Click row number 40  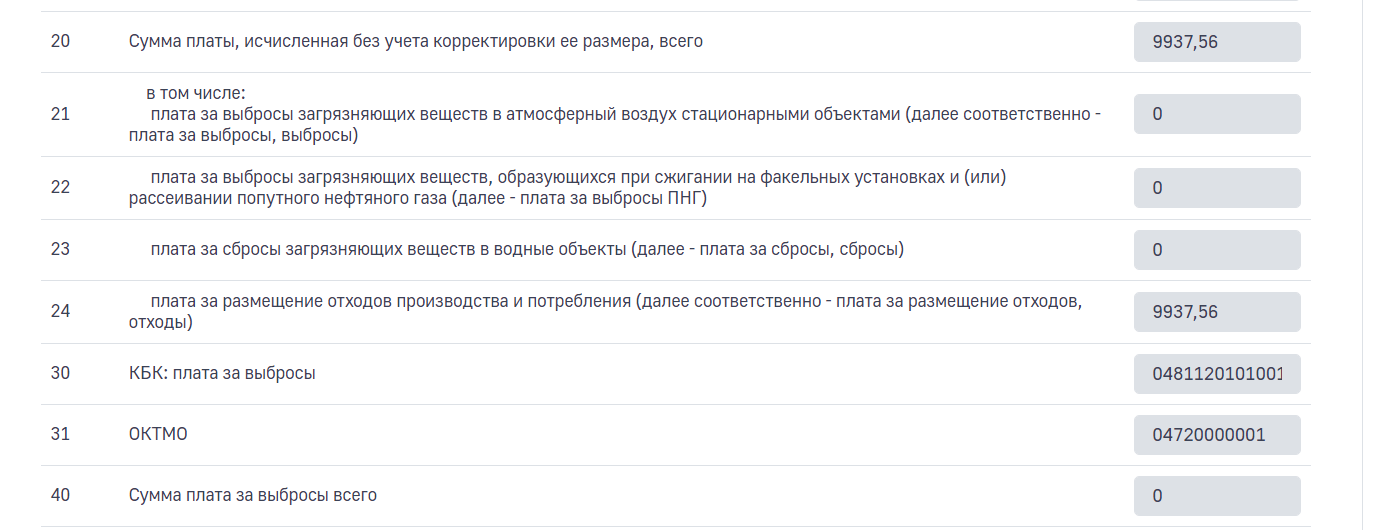[x=60, y=495]
